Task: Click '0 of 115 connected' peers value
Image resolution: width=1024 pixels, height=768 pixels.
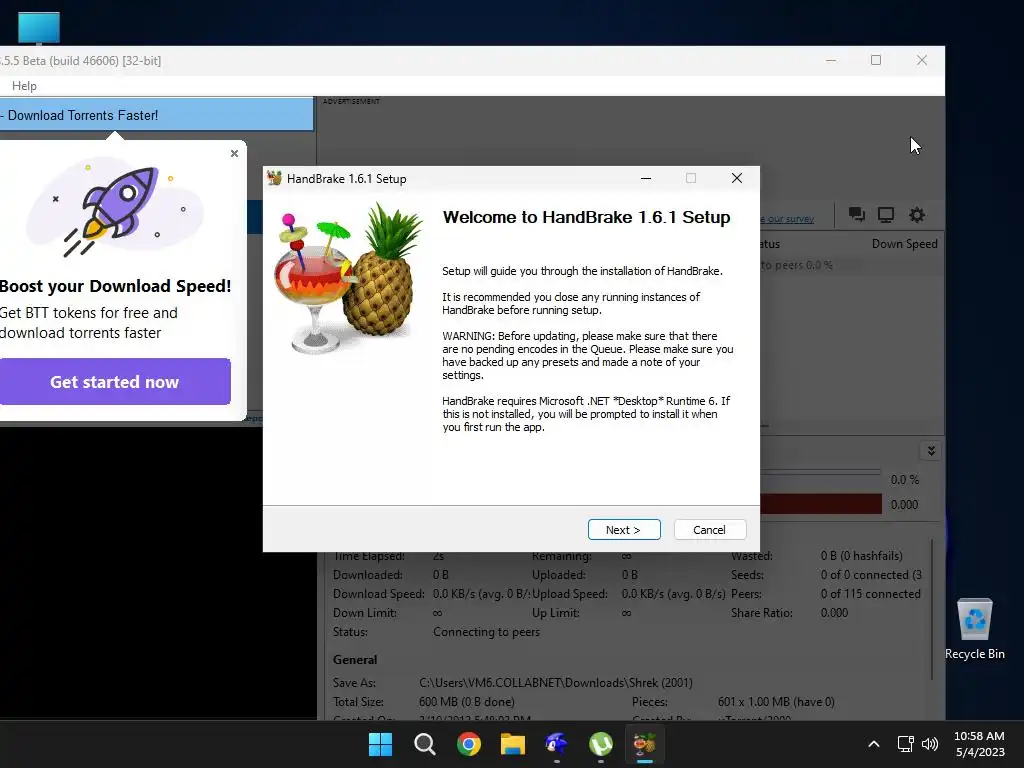Action: [871, 594]
